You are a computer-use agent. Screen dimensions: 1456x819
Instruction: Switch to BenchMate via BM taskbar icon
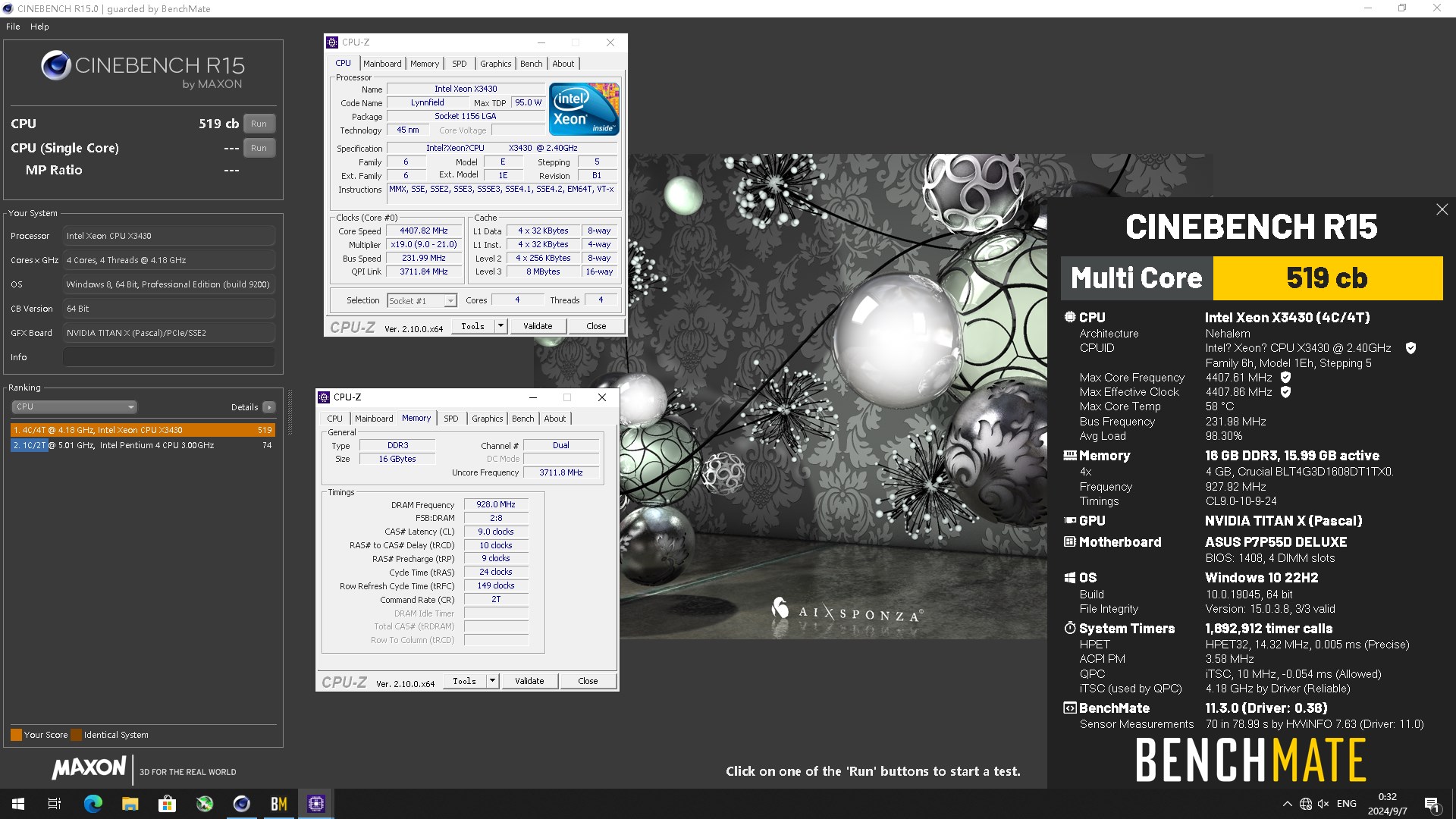point(278,804)
